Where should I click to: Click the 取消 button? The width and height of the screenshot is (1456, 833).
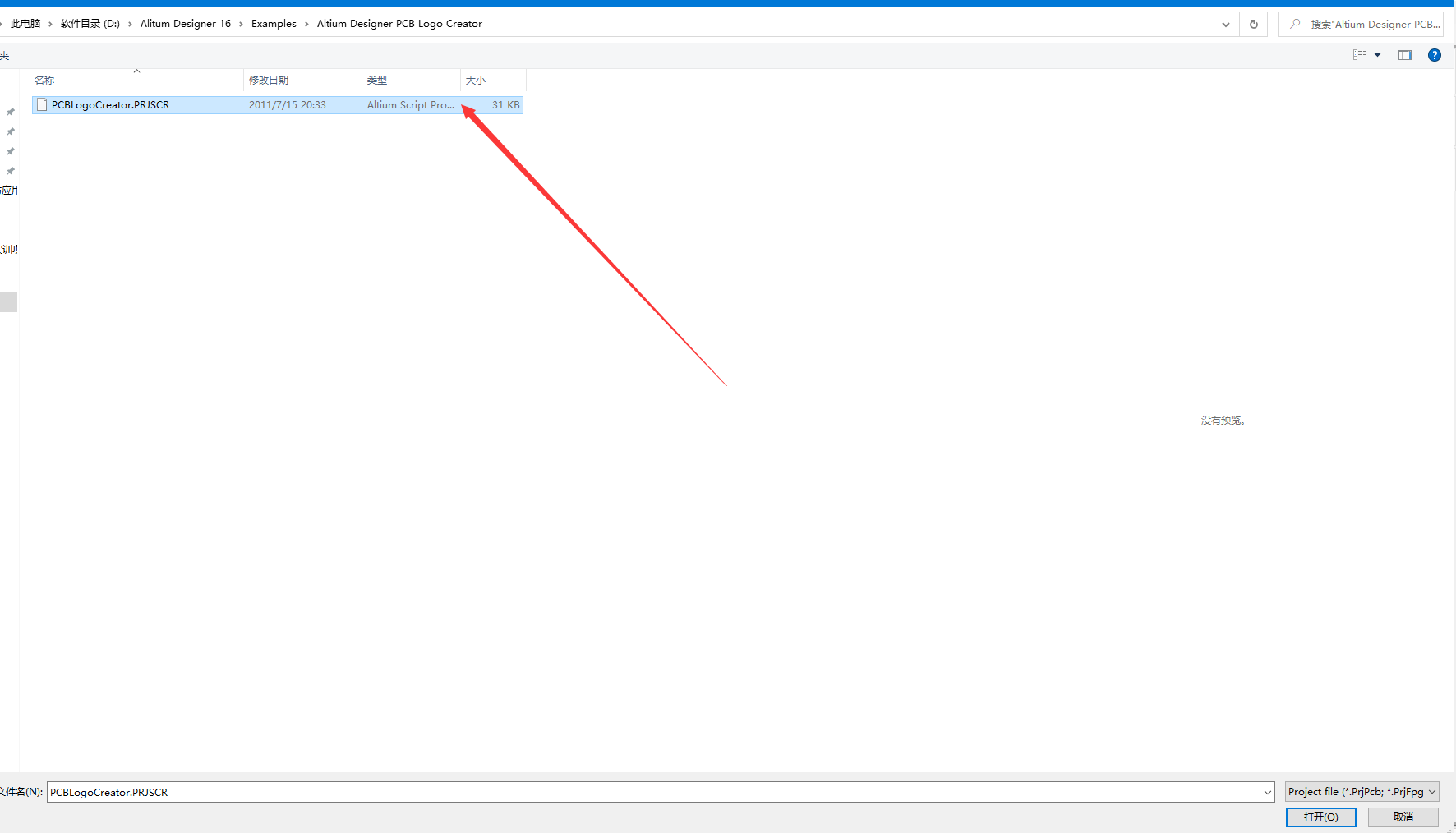[x=1403, y=817]
